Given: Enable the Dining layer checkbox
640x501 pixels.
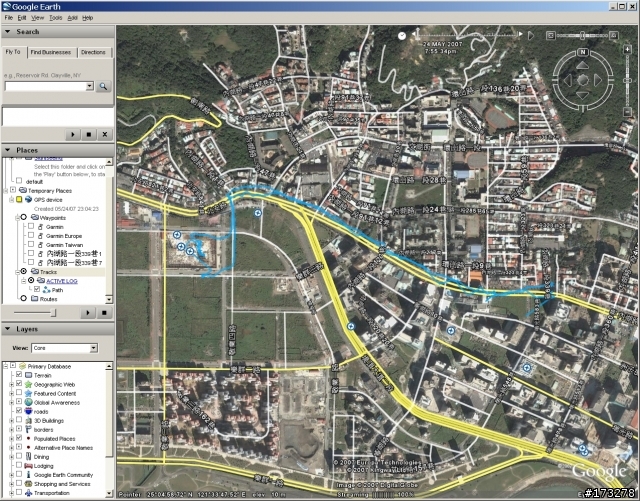Looking at the screenshot, I should click(19, 456).
